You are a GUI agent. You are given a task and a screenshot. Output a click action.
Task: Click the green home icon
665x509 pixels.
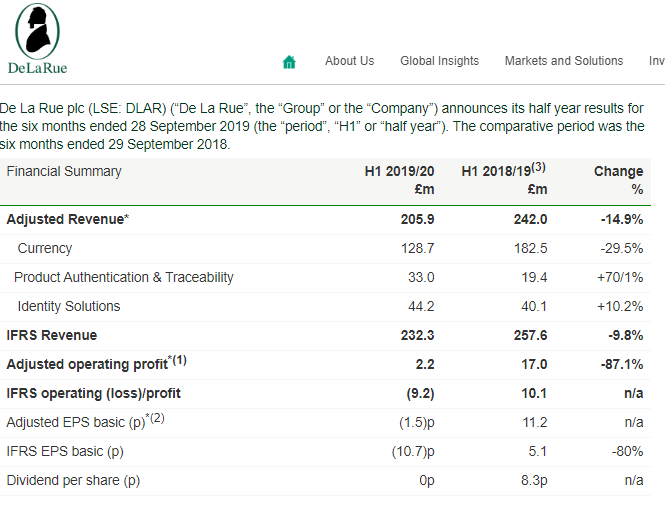290,62
